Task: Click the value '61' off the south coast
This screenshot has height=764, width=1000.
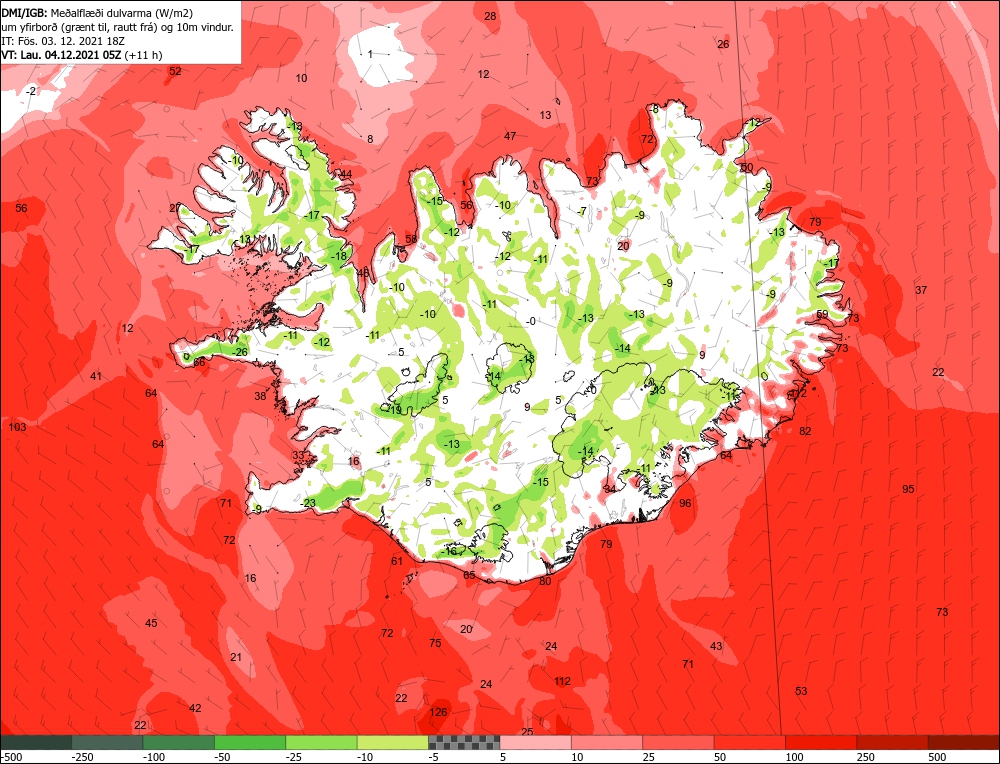Action: pyautogui.click(x=397, y=561)
